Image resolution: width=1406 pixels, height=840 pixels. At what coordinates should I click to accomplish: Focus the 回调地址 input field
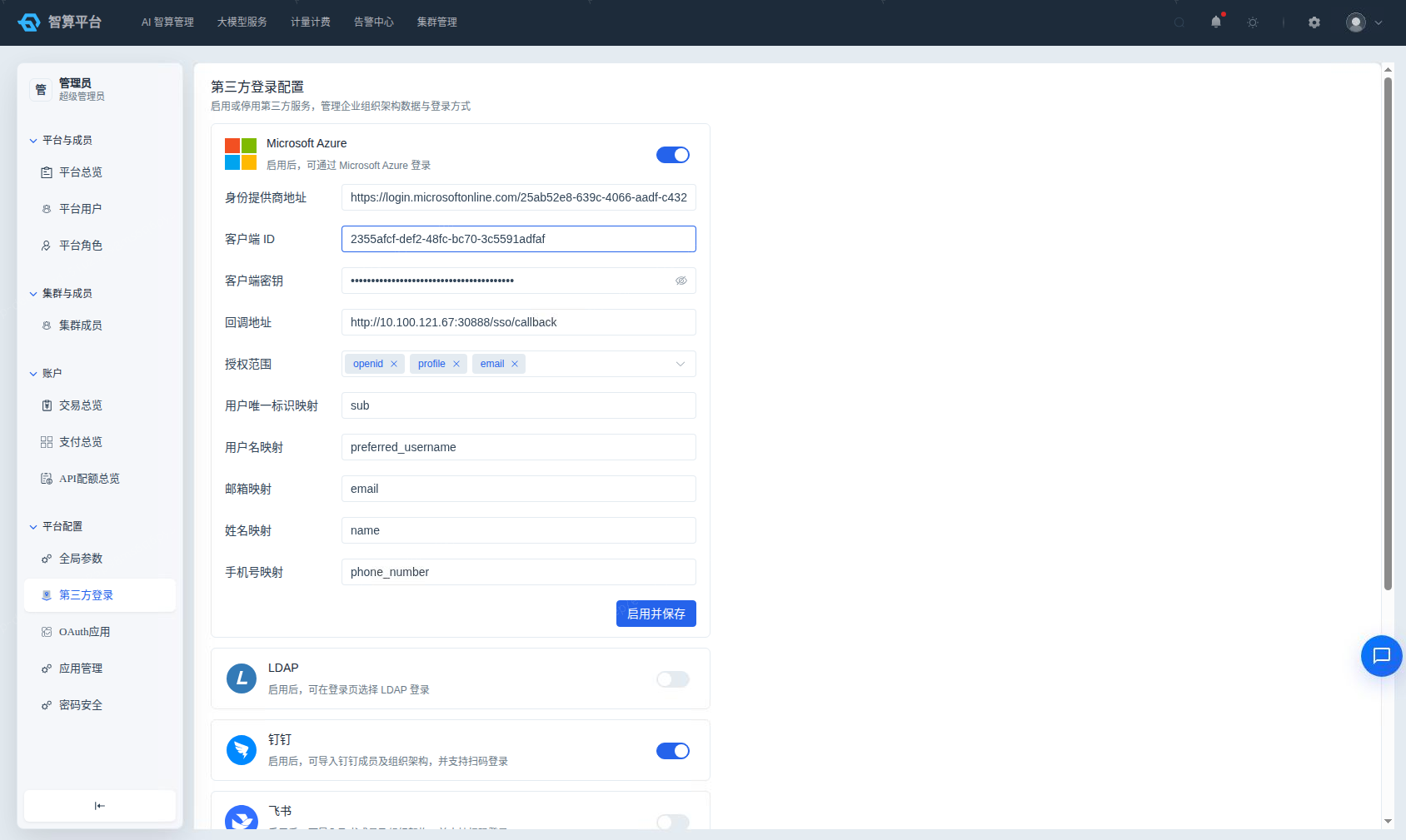[519, 322]
